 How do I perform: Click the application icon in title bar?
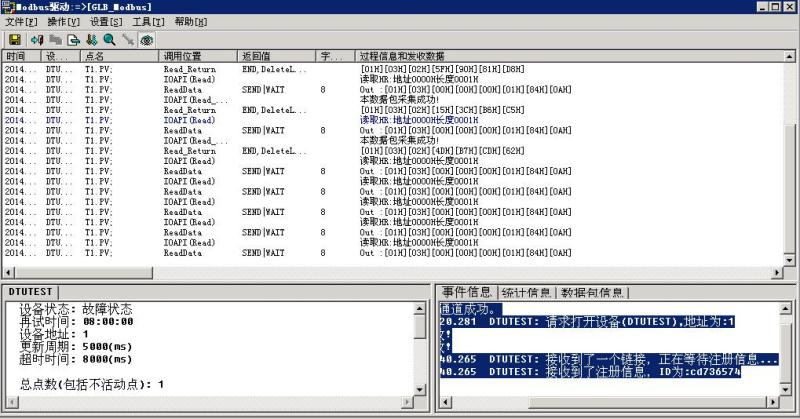pos(8,6)
